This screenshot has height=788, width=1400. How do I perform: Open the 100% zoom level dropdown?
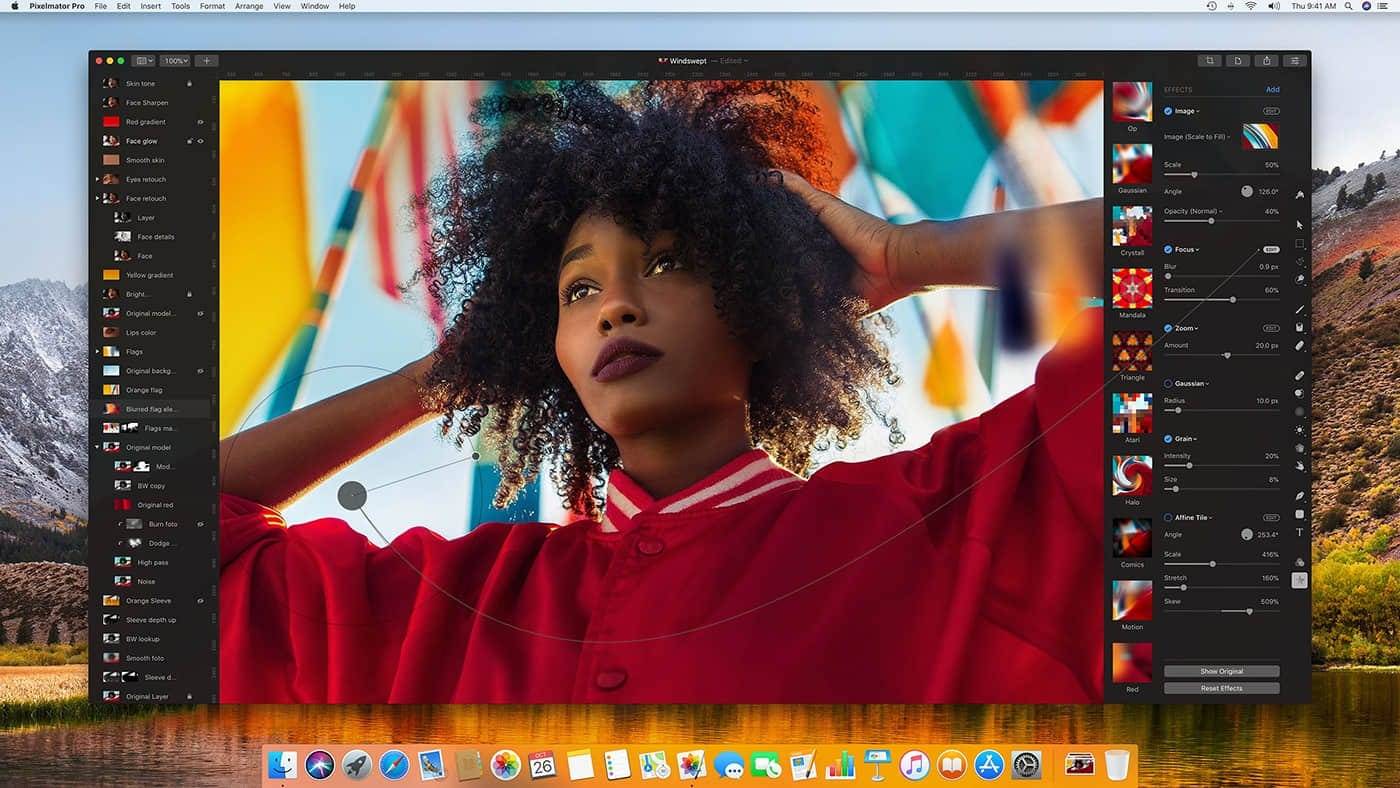(x=175, y=61)
